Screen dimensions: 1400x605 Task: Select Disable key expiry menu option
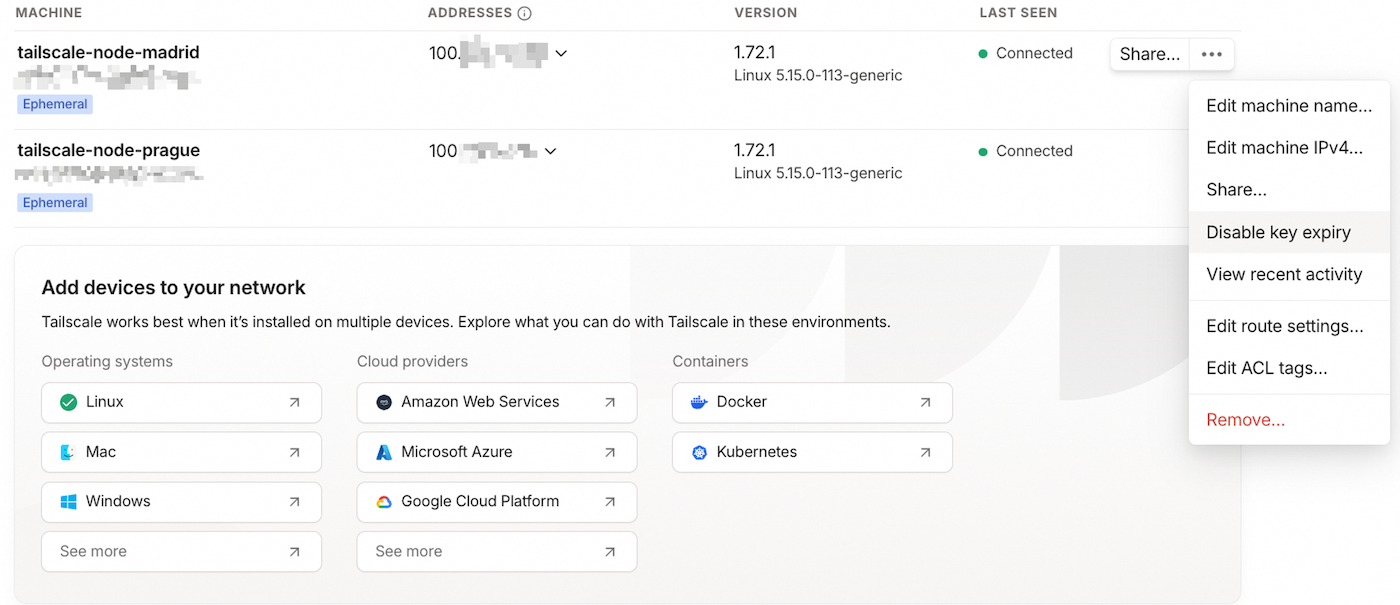pos(1278,232)
